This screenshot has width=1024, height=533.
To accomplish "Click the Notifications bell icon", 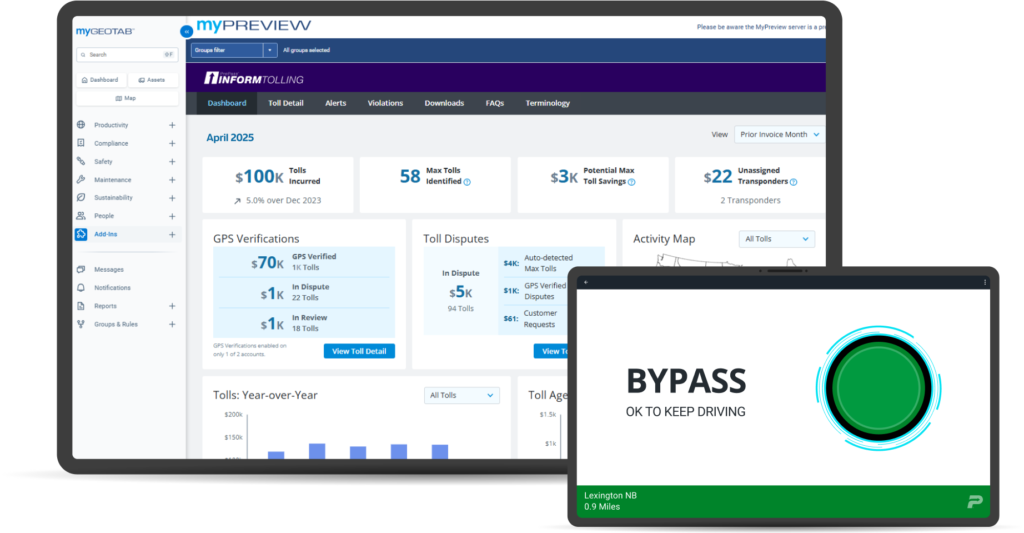I will [x=81, y=287].
